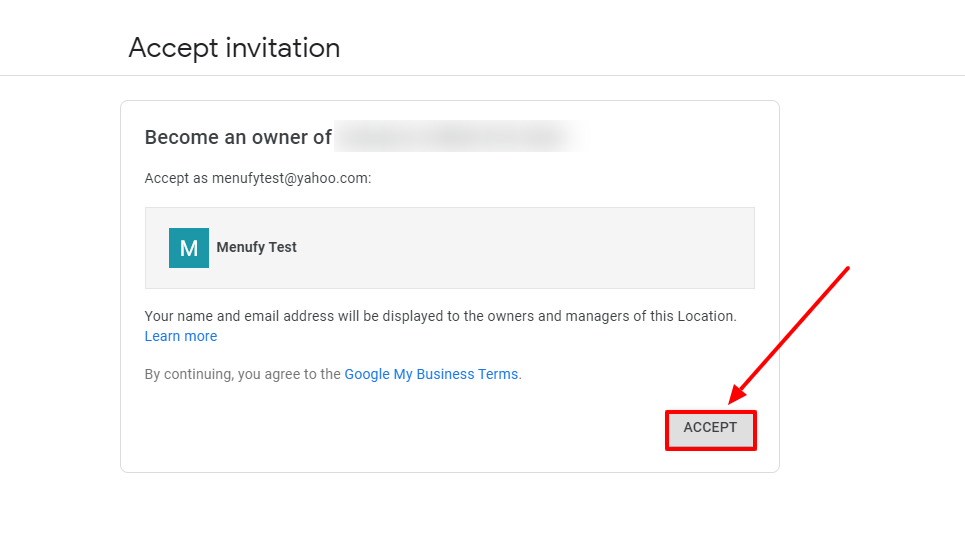Open the Google My Business Terms link
Image resolution: width=965 pixels, height=539 pixels.
coord(431,374)
